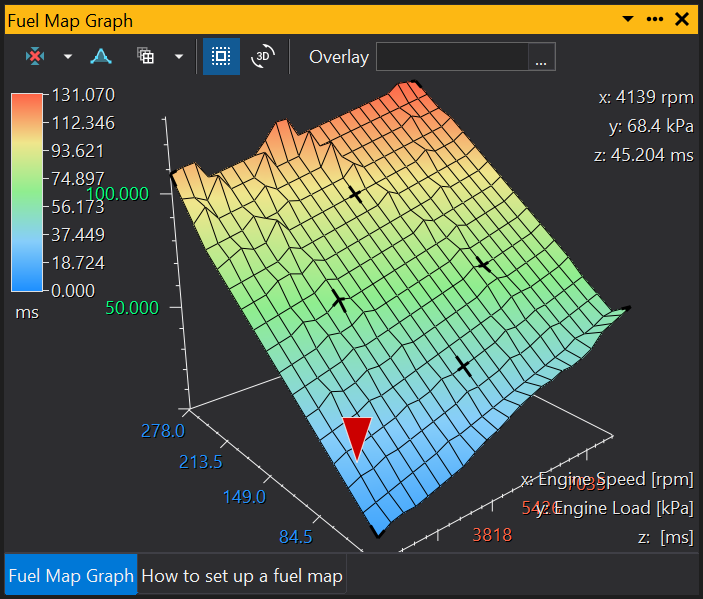Click the bottommost black cross marker on surface
Image resolution: width=703 pixels, height=599 pixels.
click(463, 366)
